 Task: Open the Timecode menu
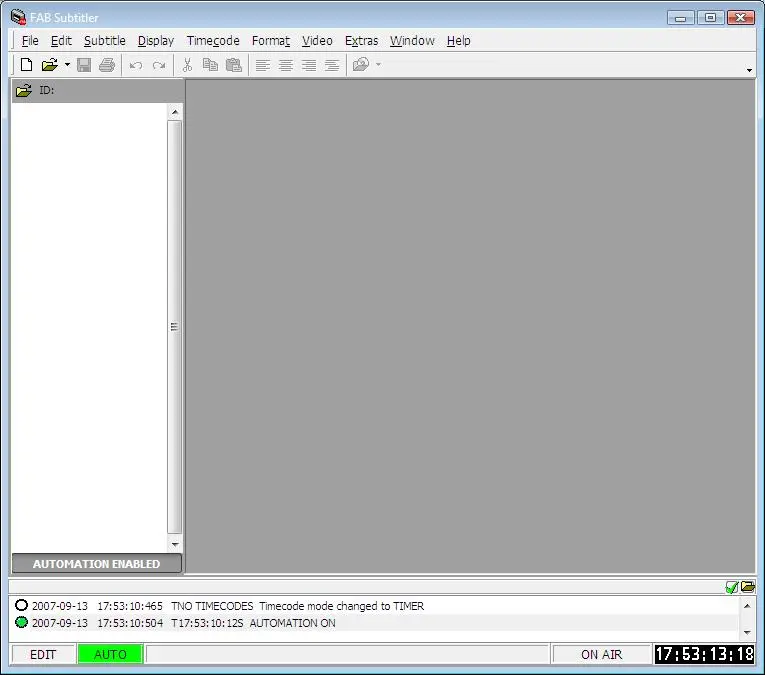click(x=213, y=41)
